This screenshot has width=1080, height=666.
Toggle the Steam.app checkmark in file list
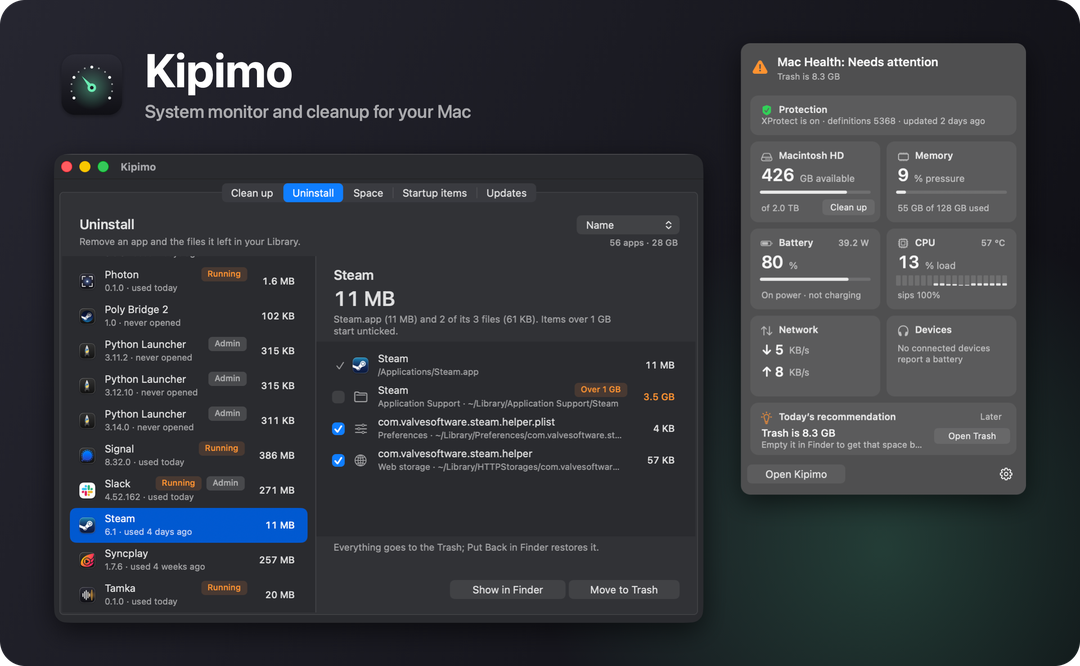[339, 366]
